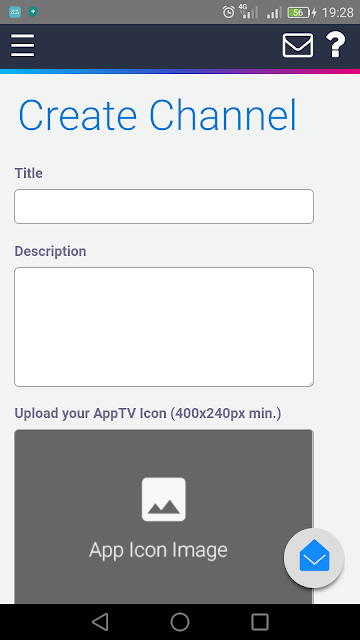Tap the floating blue open-envelope button

314,558
